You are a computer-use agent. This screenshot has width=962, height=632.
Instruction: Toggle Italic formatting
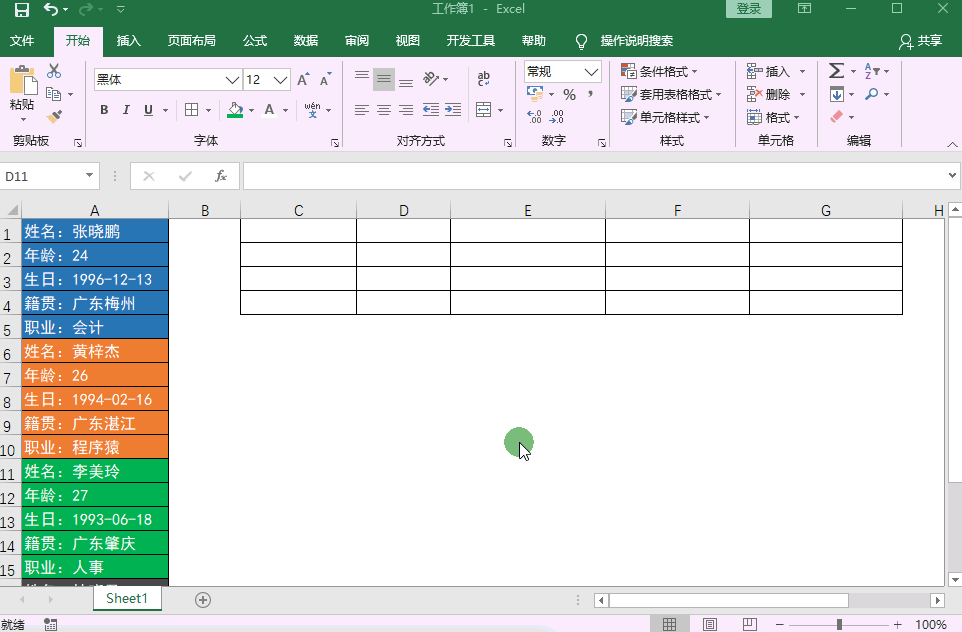pyautogui.click(x=126, y=110)
